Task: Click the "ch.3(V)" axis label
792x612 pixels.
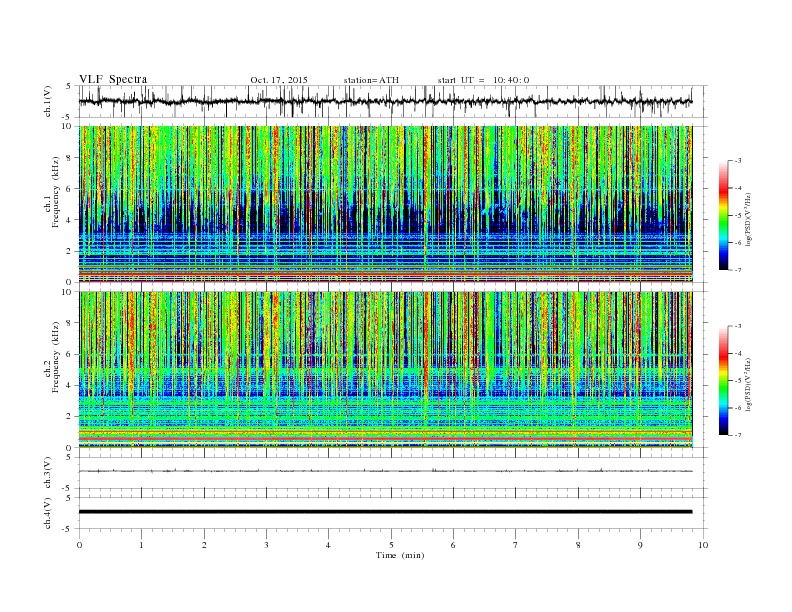Action: [x=47, y=473]
